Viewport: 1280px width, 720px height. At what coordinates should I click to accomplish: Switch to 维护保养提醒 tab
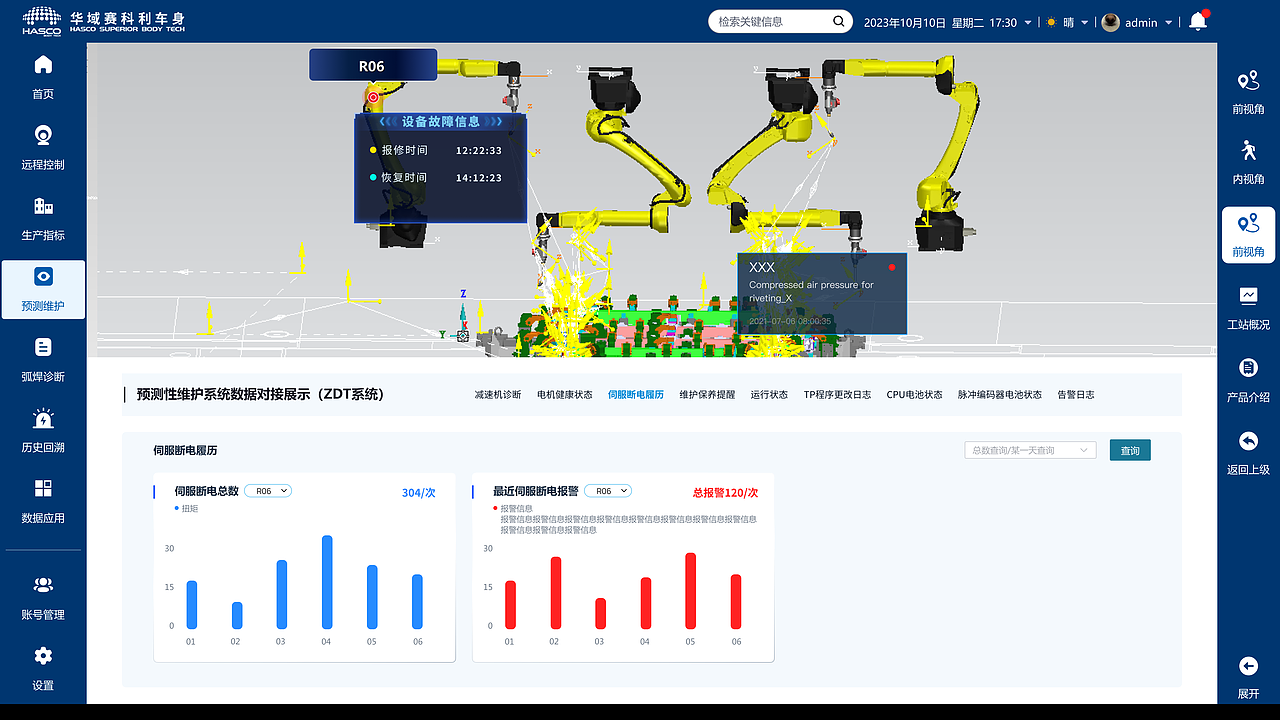707,395
